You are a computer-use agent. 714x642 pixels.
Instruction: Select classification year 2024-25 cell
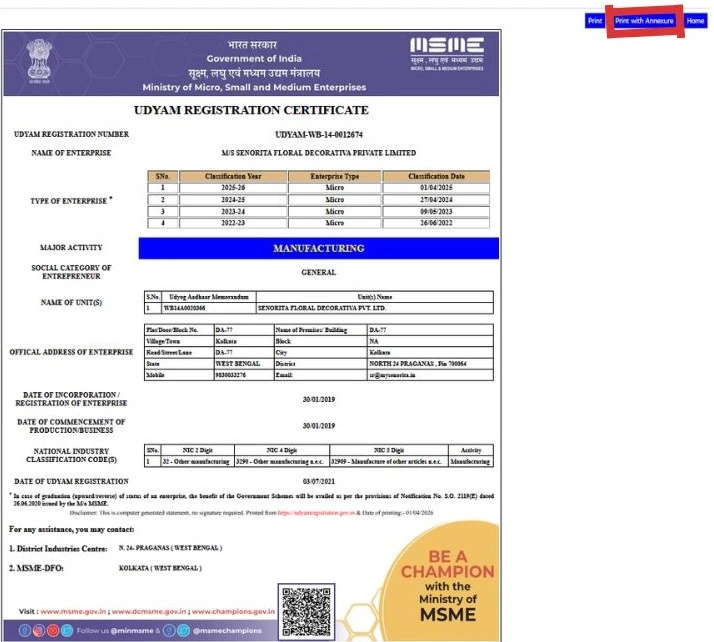tap(233, 199)
